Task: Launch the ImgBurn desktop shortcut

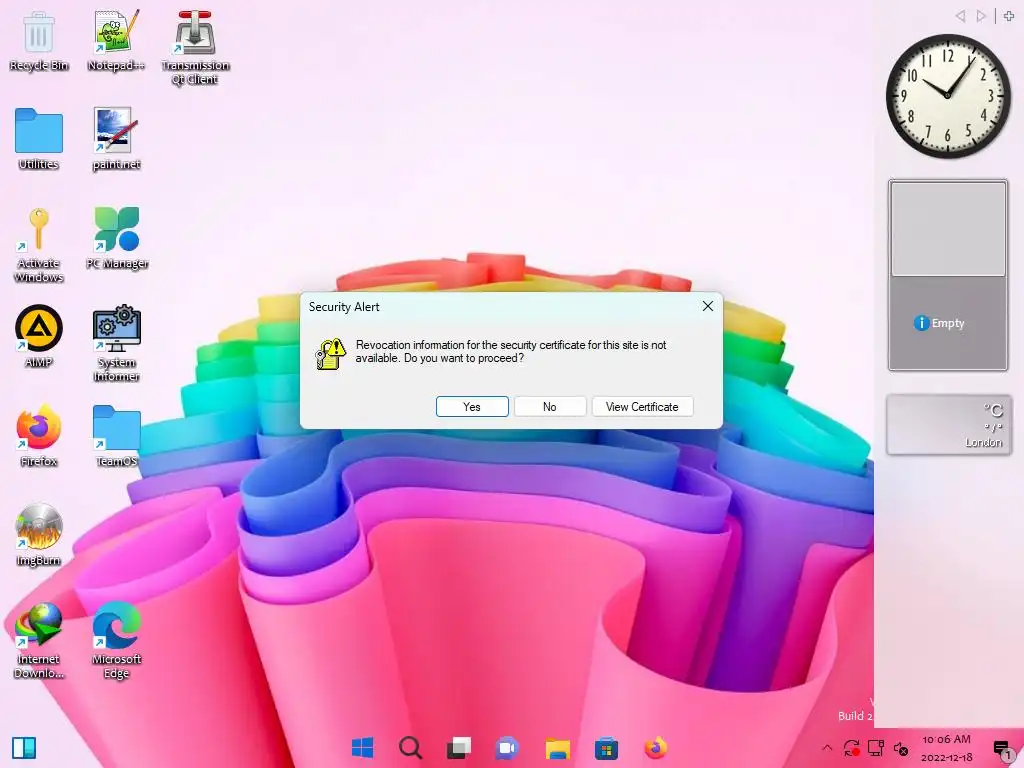Action: [x=39, y=534]
